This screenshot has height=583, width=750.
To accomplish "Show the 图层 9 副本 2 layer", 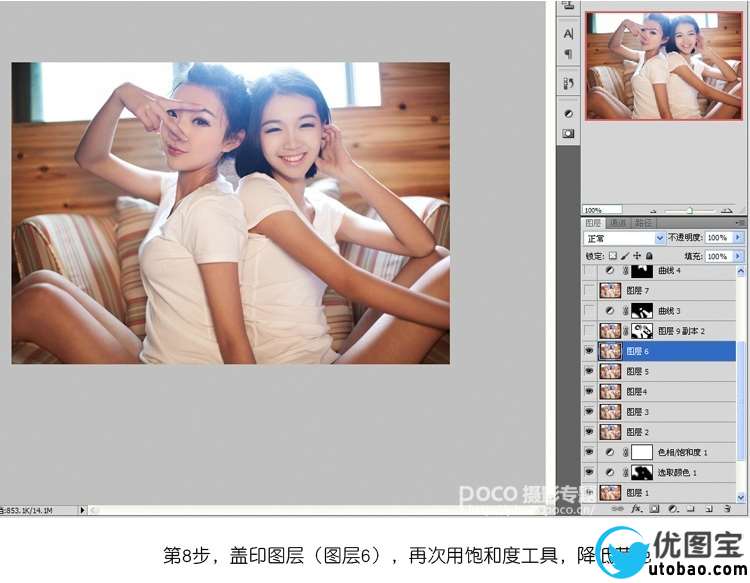I will pyautogui.click(x=589, y=331).
